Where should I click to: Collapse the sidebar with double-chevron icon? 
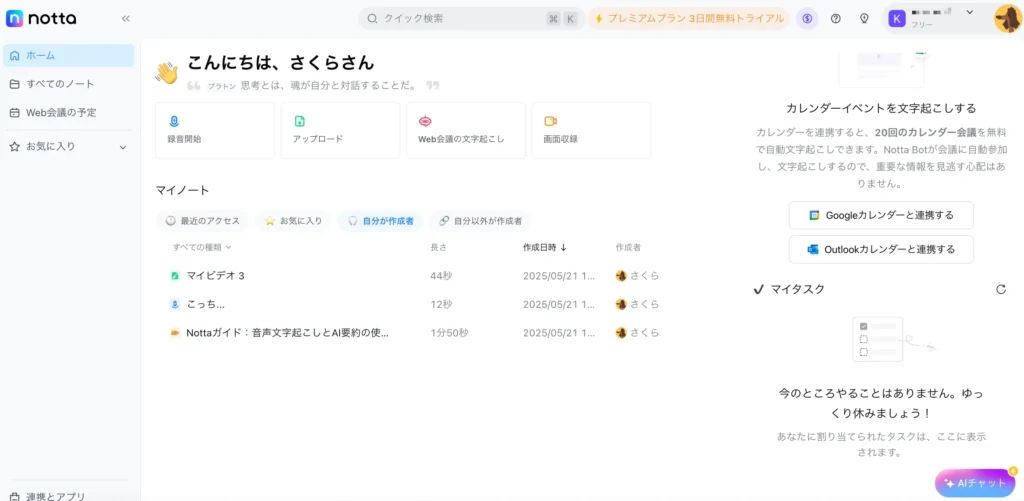(126, 18)
